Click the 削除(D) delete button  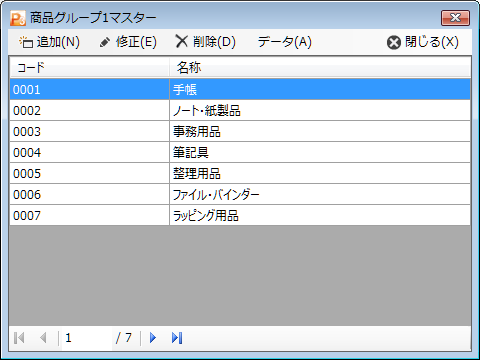(x=206, y=42)
